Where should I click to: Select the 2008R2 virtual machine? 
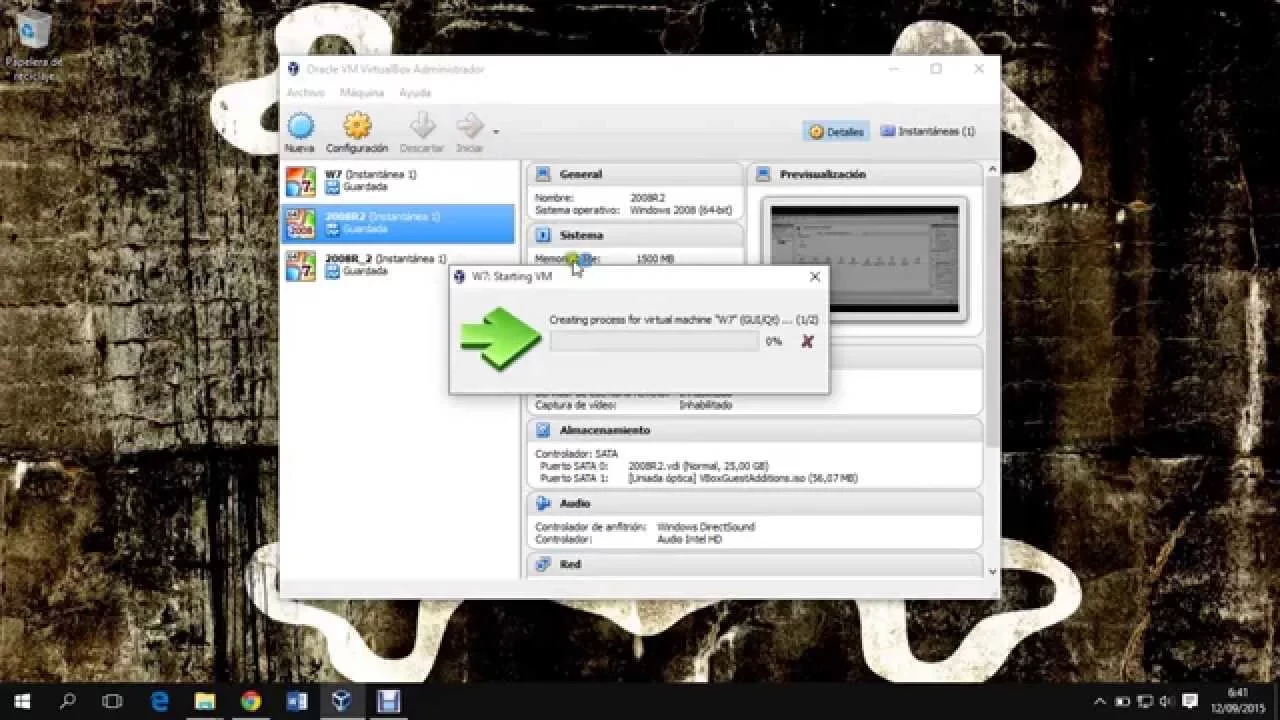point(399,223)
